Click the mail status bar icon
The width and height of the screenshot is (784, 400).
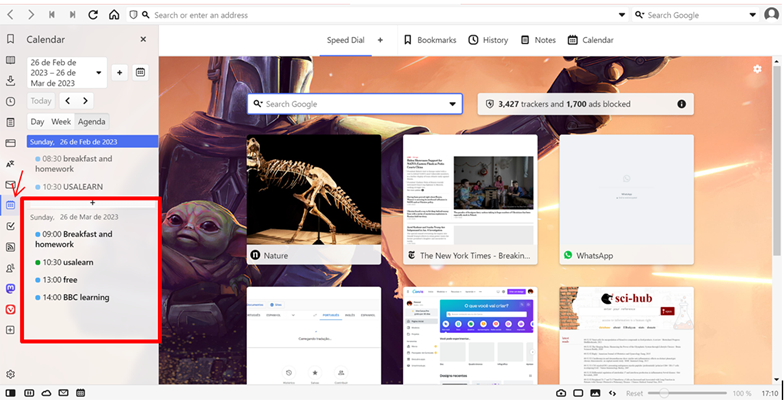coord(64,392)
